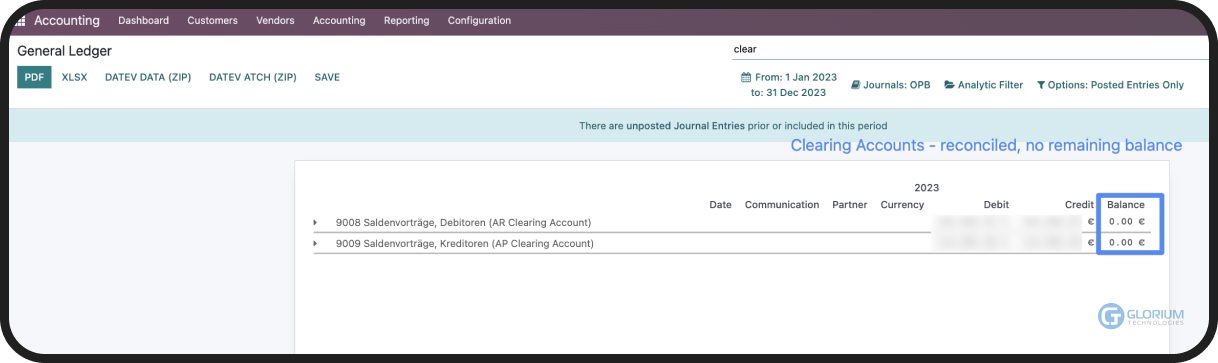Viewport: 1218px width, 363px height.
Task: Click DATEV DATA (ZIP) export button
Action: [148, 77]
